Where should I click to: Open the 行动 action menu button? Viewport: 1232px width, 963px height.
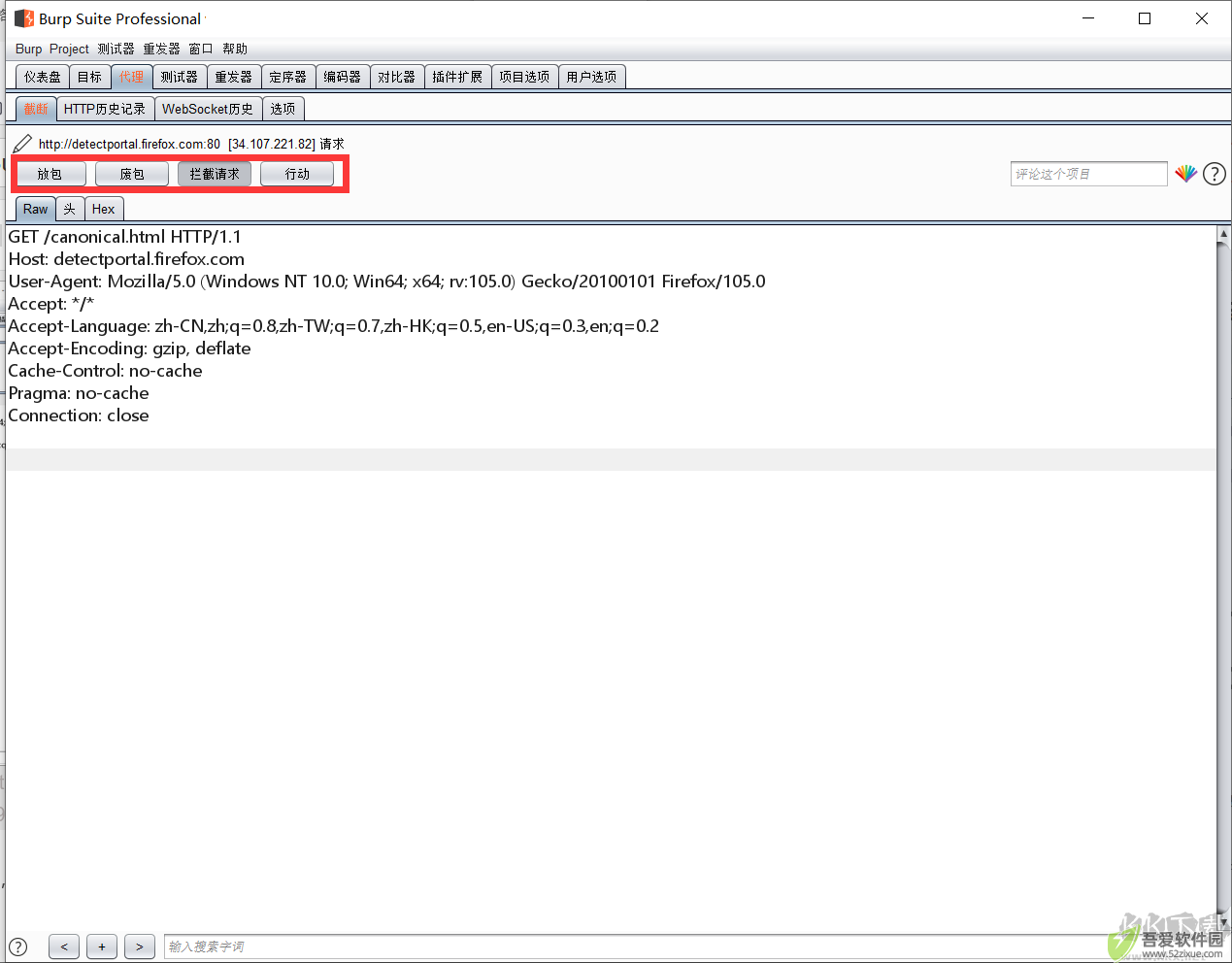[x=297, y=174]
